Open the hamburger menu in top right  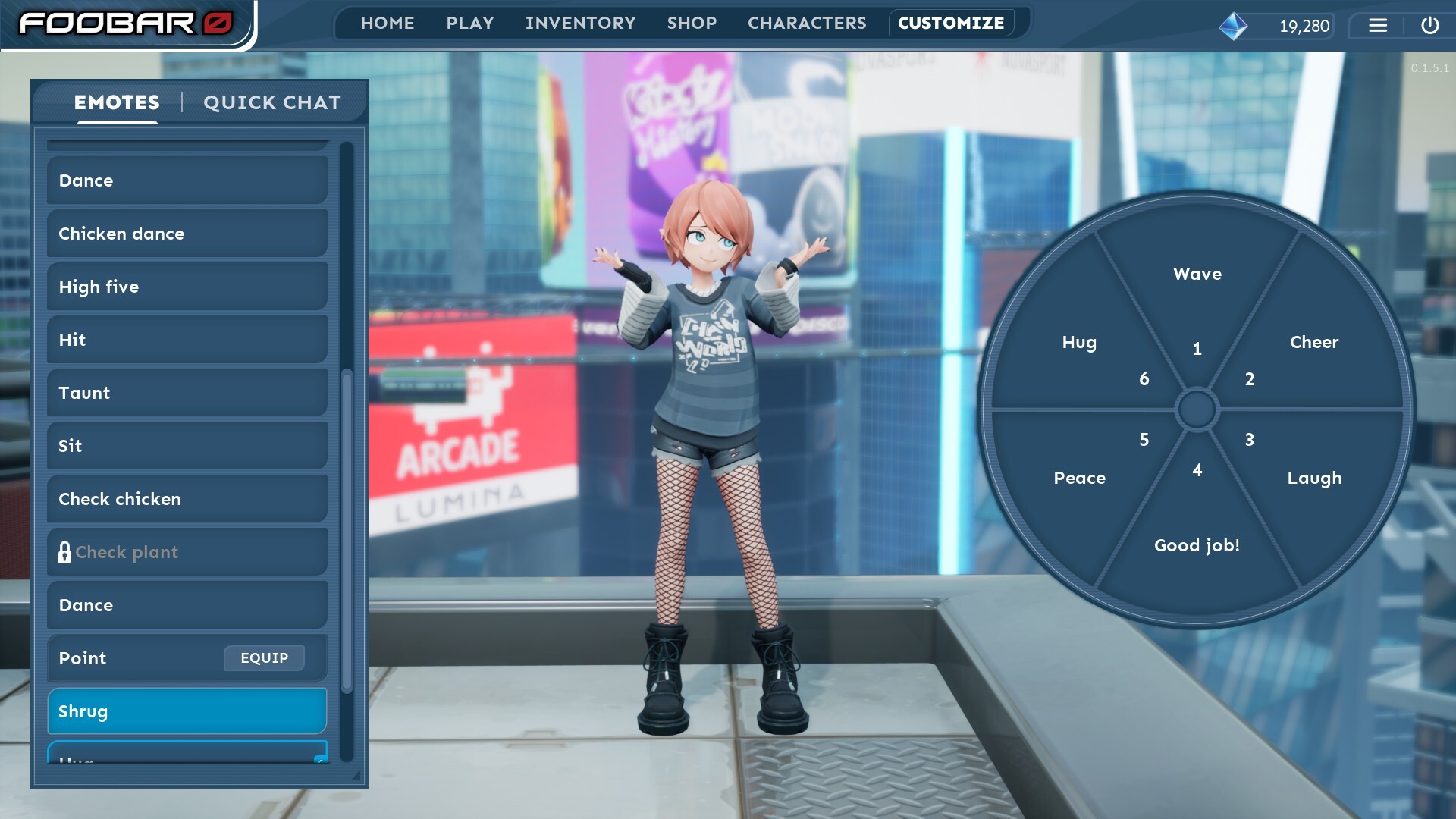[1378, 25]
